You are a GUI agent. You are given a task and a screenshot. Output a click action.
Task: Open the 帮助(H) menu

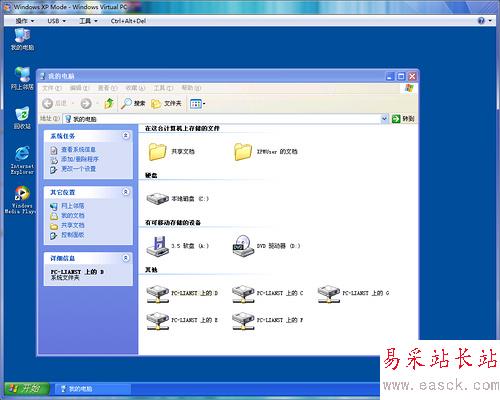point(191,88)
